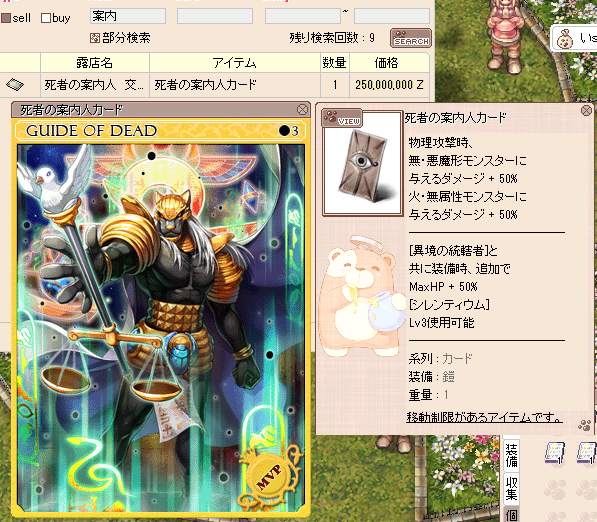Viewport: 597px width, 522px height.
Task: Click the first scroll item in inventory
Action: pyautogui.click(x=555, y=453)
